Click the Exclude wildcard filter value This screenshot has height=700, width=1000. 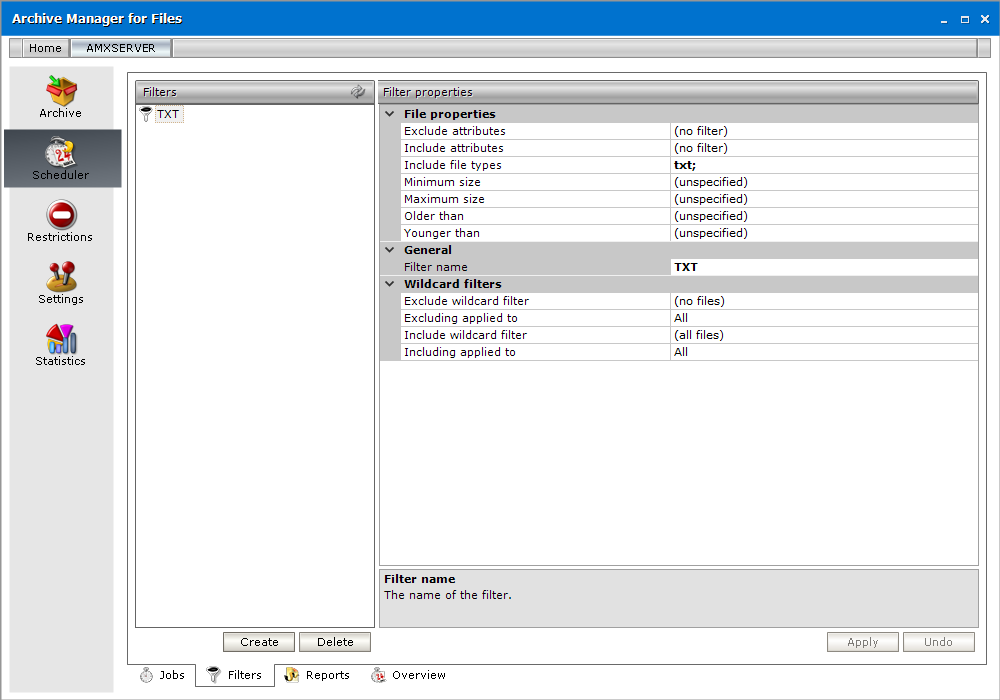click(x=823, y=301)
